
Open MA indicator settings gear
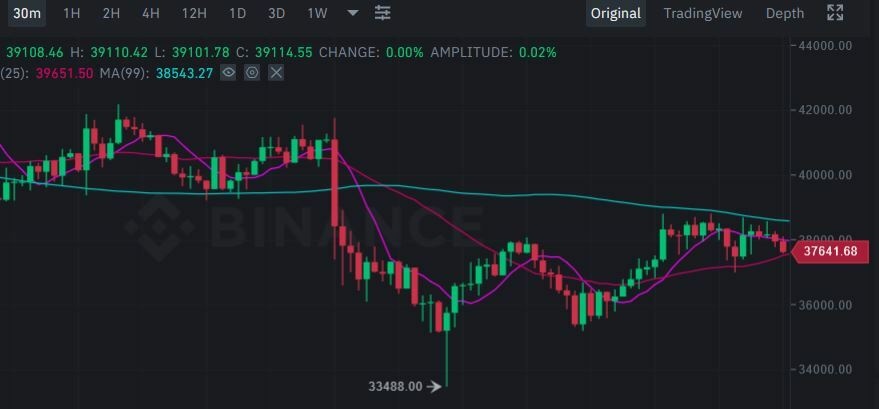[252, 72]
